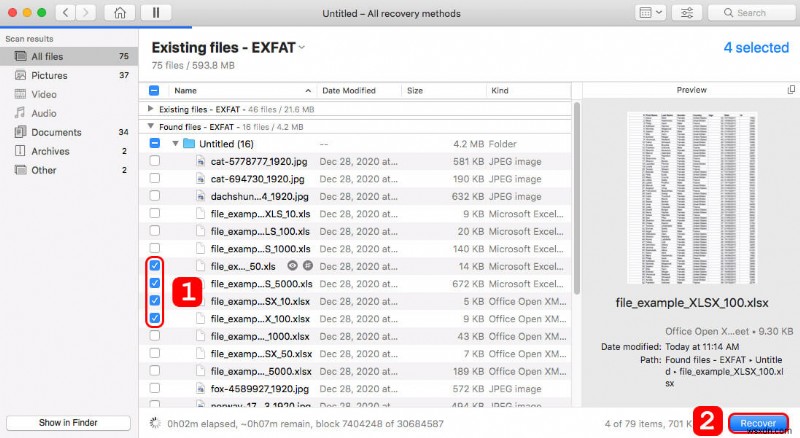The width and height of the screenshot is (800, 438).
Task: Click the 4 selected link
Action: tap(756, 47)
